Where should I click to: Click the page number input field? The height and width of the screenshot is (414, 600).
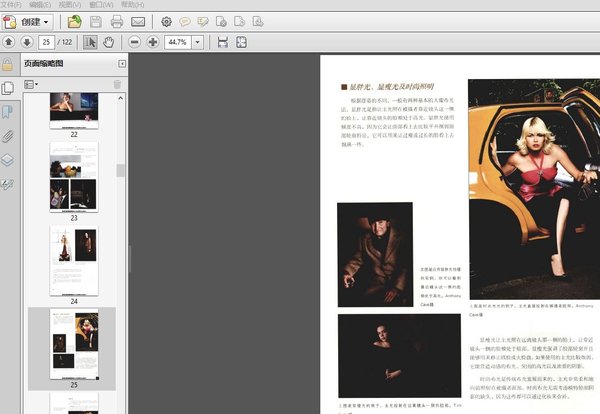pyautogui.click(x=47, y=42)
